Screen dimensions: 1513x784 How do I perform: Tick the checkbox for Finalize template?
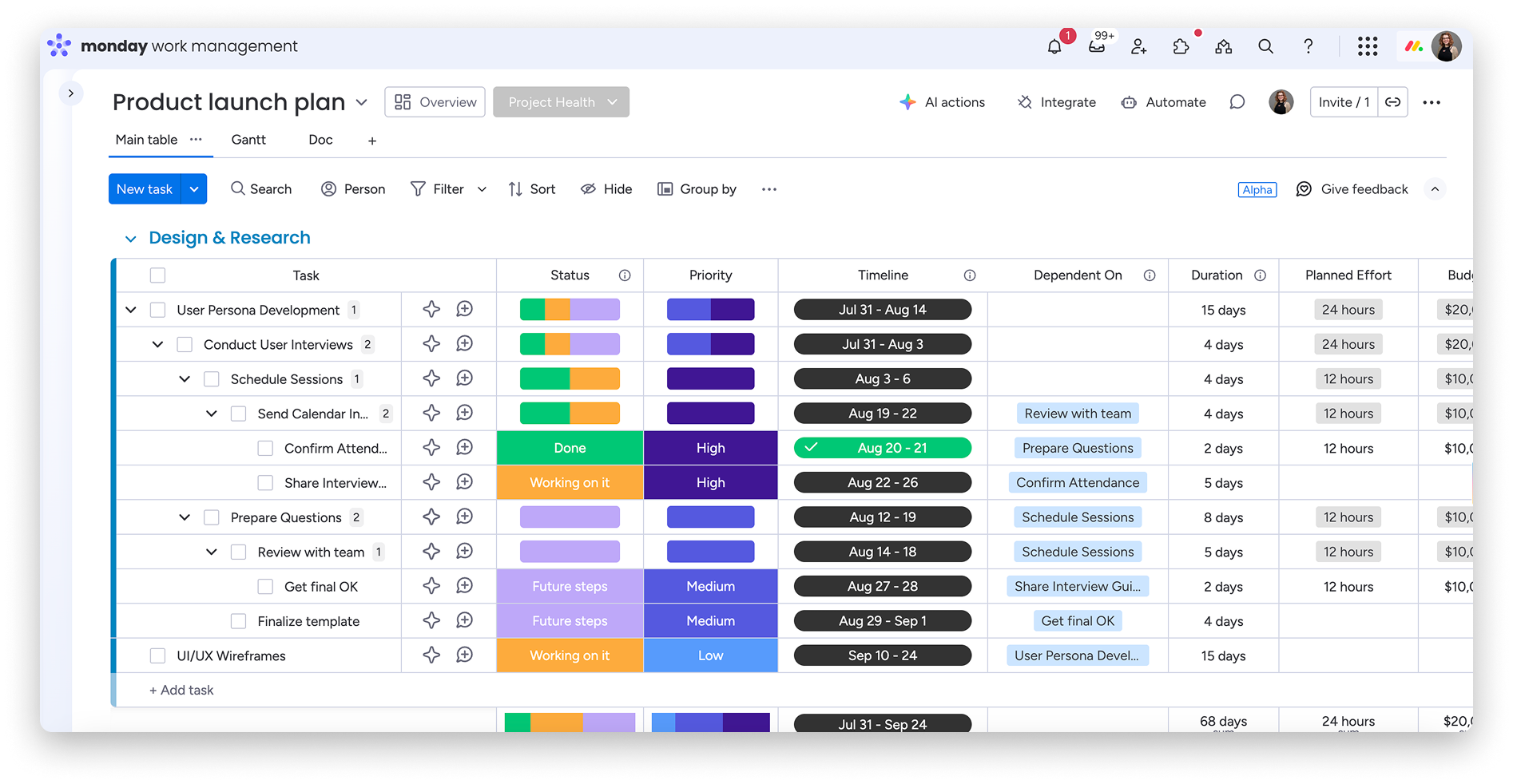(238, 621)
